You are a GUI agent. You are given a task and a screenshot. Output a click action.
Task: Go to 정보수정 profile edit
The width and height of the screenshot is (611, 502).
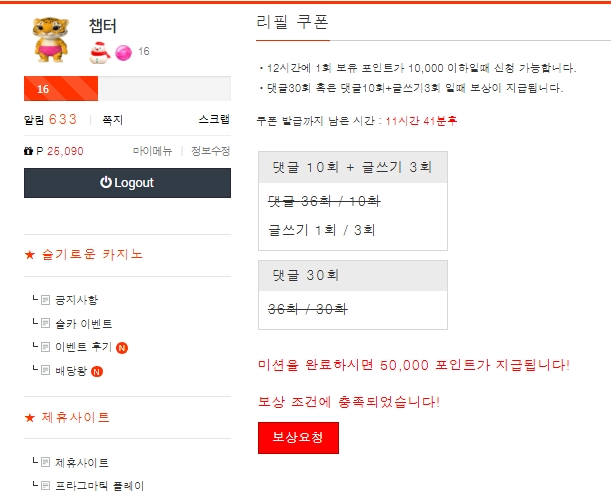210,151
